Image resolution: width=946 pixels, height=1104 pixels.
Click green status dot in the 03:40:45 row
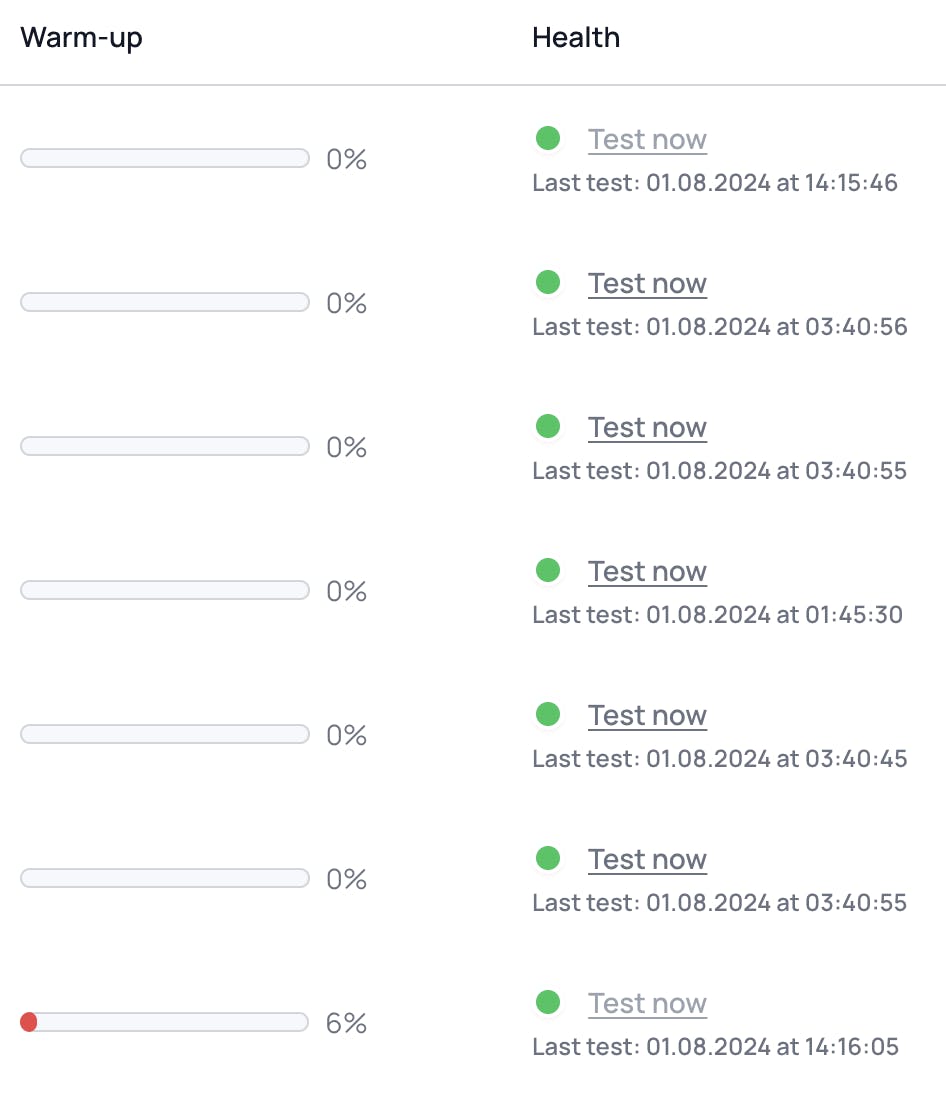tap(548, 714)
